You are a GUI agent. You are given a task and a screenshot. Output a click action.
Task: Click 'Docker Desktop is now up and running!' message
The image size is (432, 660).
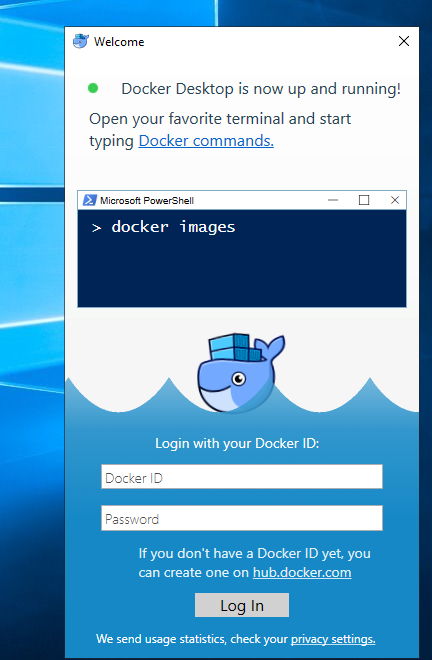(261, 89)
